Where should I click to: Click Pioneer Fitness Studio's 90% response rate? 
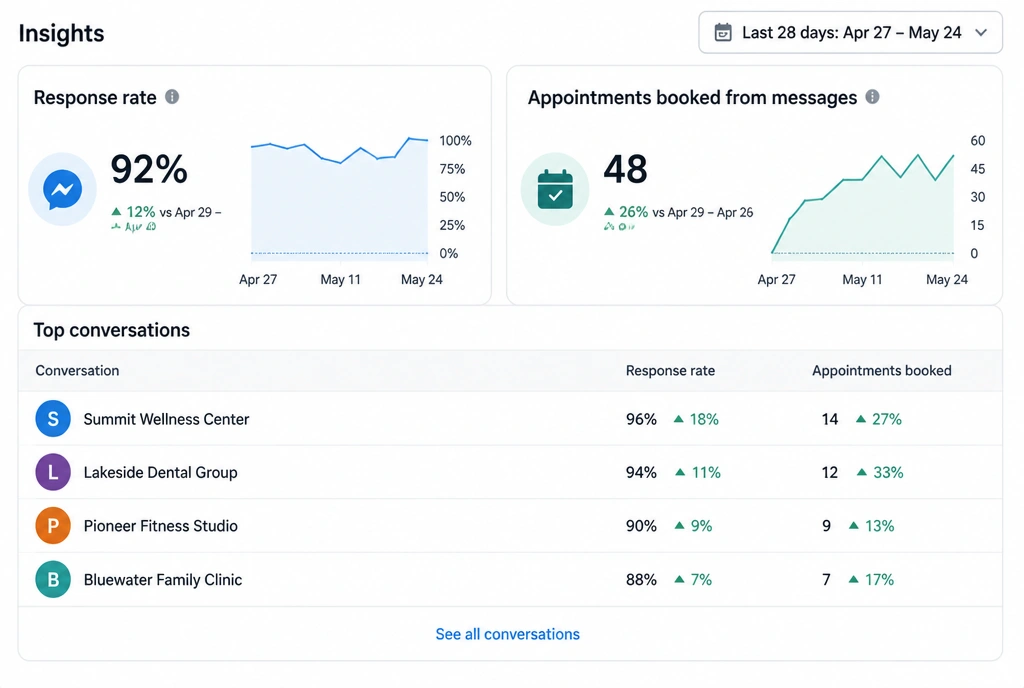641,526
